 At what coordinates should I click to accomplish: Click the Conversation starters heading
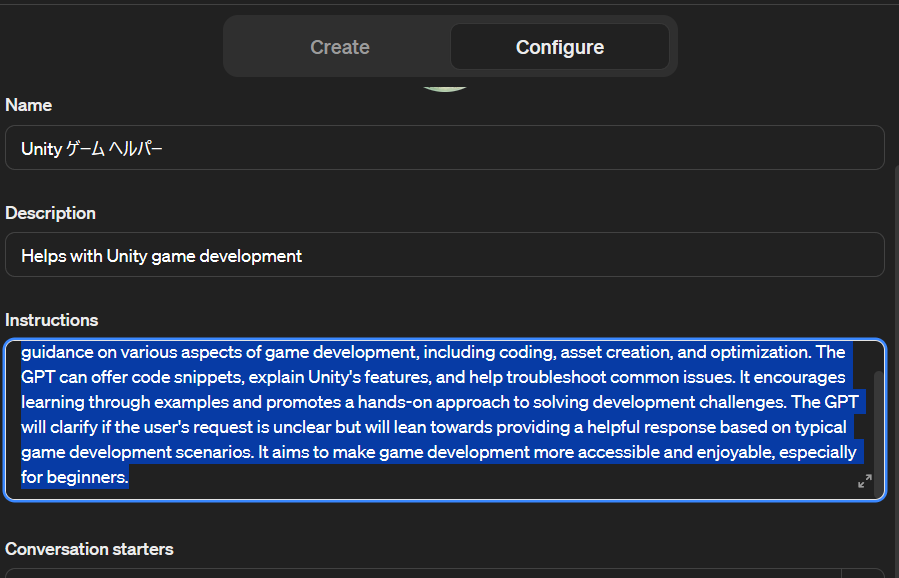(x=89, y=549)
